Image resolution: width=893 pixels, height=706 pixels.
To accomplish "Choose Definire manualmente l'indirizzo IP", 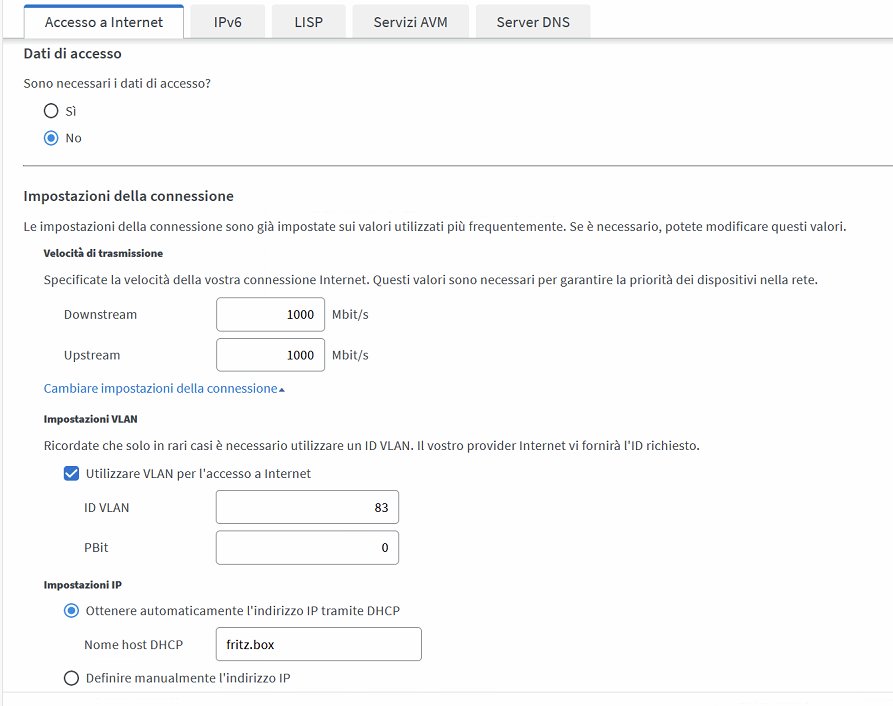I will click(71, 678).
